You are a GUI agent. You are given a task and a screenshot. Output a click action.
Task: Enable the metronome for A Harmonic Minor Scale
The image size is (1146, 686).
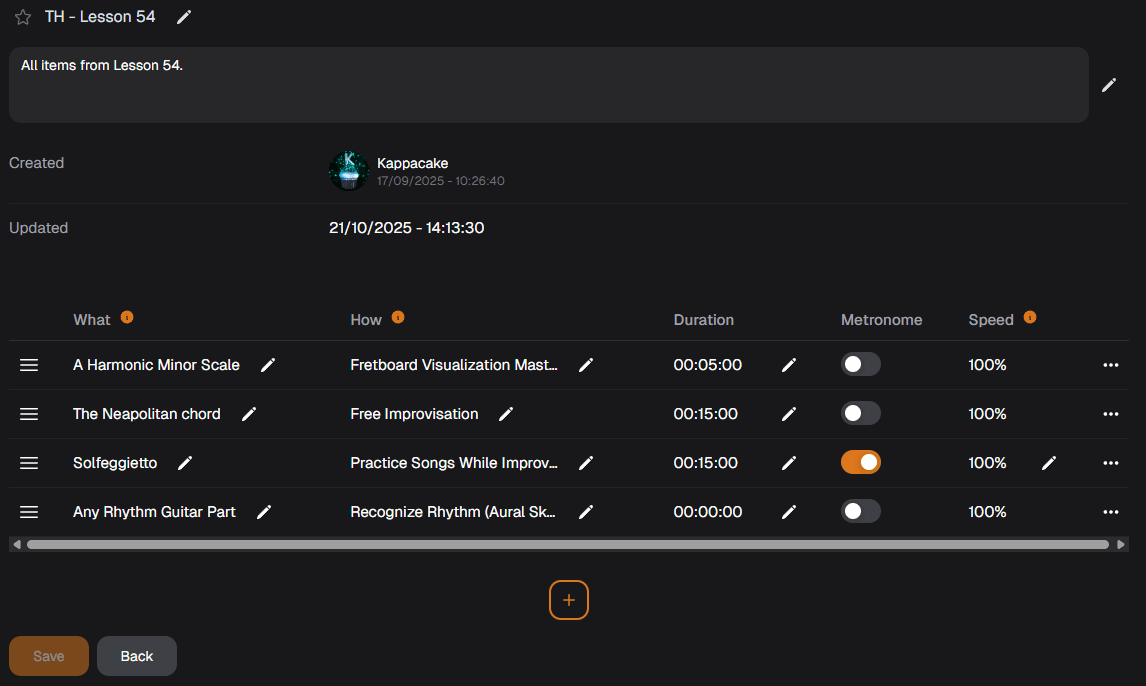pos(861,365)
